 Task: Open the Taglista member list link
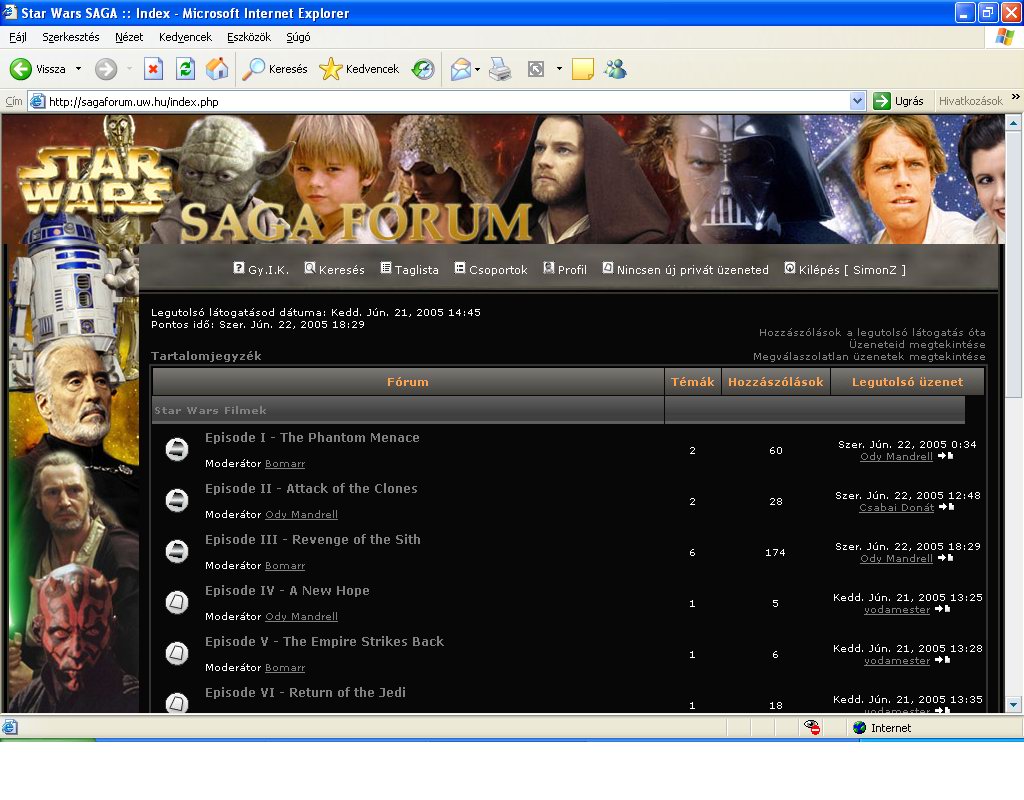pyautogui.click(x=409, y=269)
